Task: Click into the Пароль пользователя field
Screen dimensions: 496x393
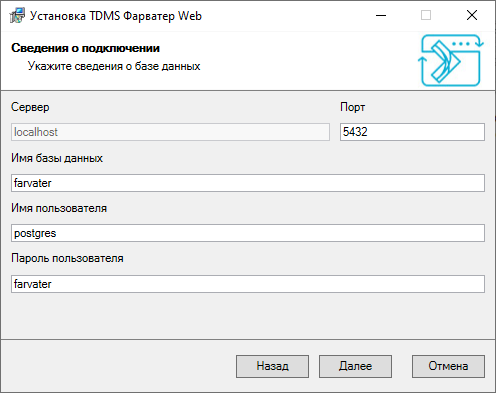Action: point(248,284)
